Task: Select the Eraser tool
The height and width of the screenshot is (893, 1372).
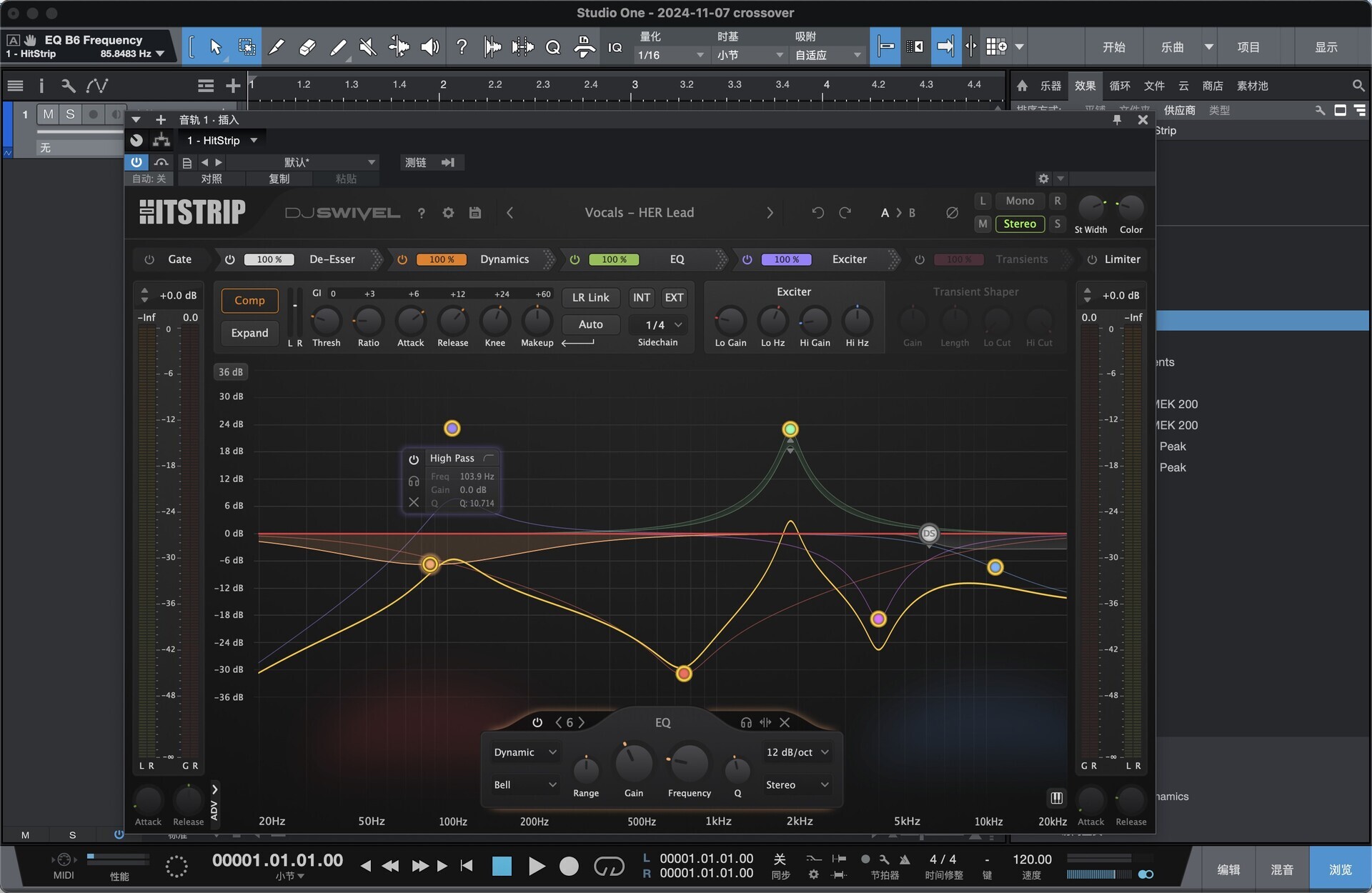Action: click(307, 47)
